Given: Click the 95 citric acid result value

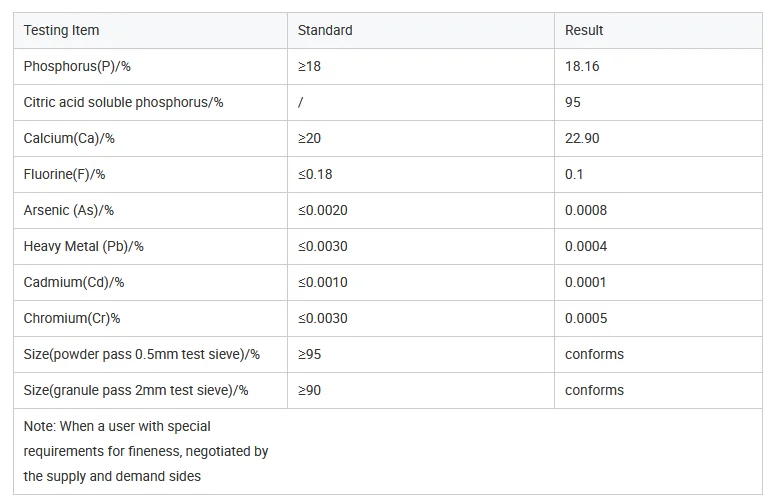Looking at the screenshot, I should pos(573,102).
